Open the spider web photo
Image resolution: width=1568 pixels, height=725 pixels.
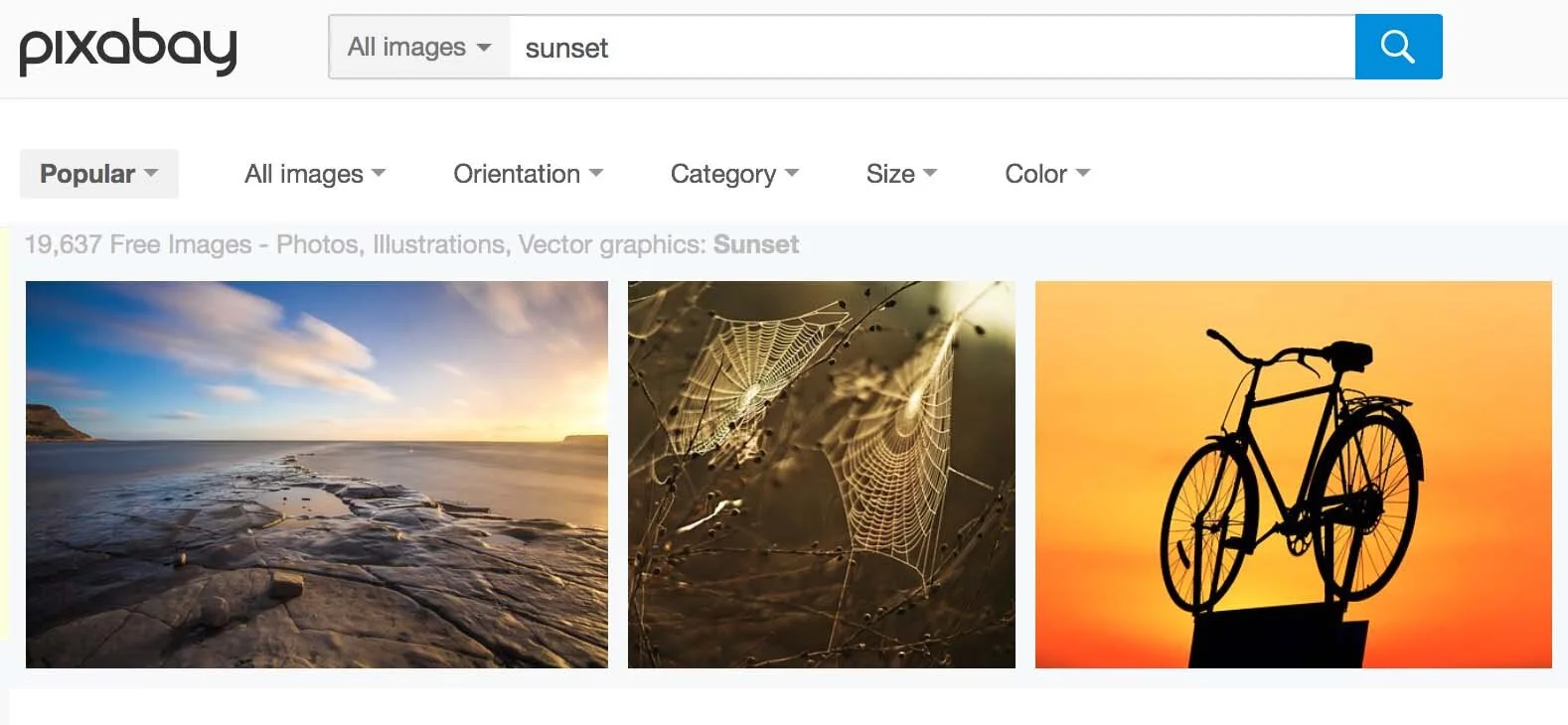[x=822, y=475]
